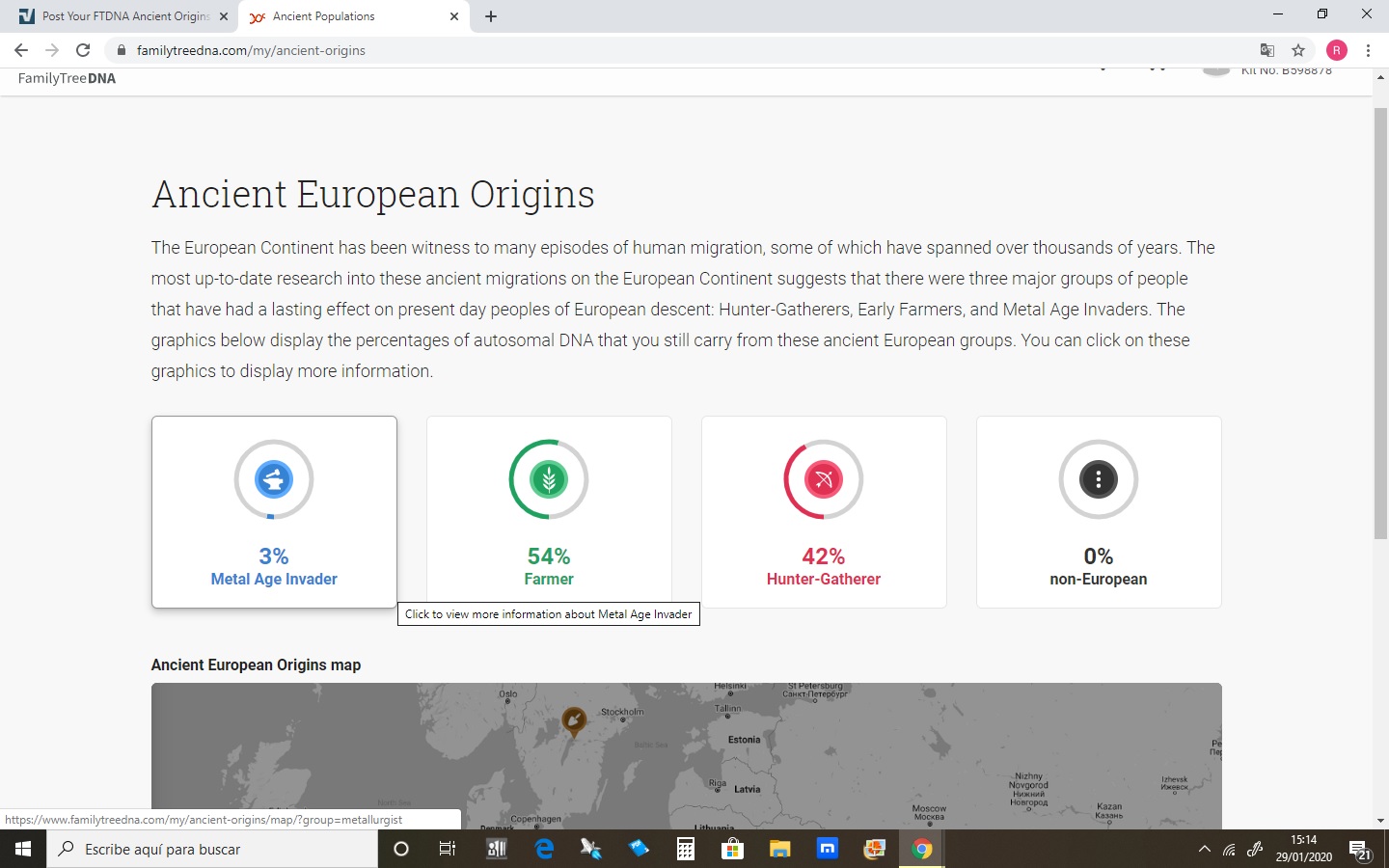Open the Maxthon browser taskbar icon
Screen dimensions: 1389x868
tap(828, 849)
